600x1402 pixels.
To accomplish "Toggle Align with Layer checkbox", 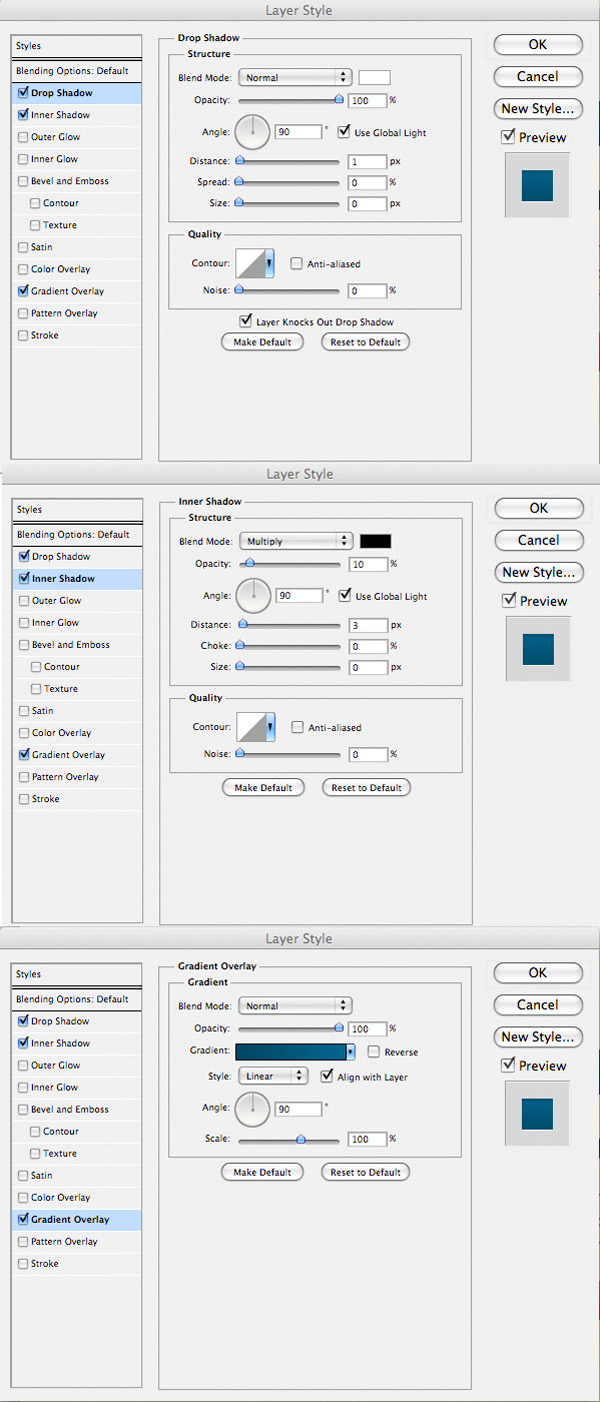I will [327, 1077].
